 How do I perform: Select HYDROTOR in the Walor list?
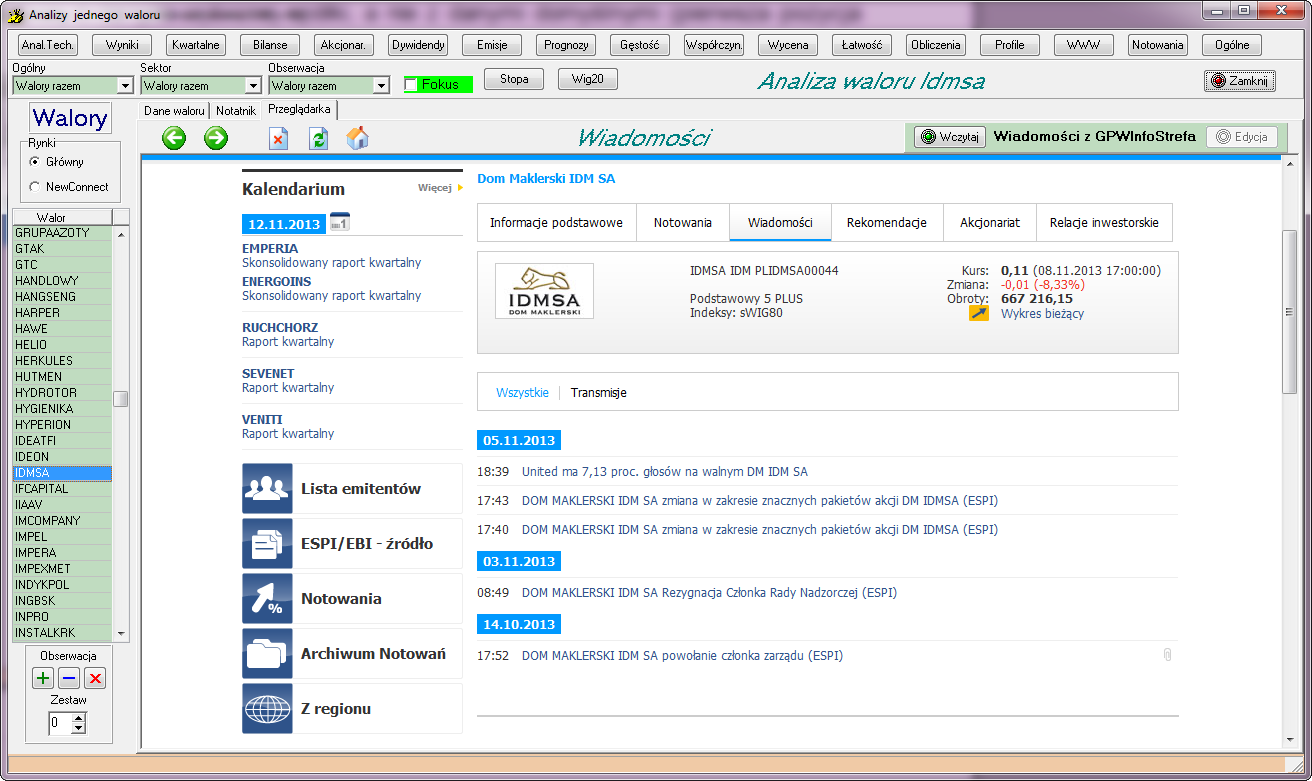[x=62, y=393]
